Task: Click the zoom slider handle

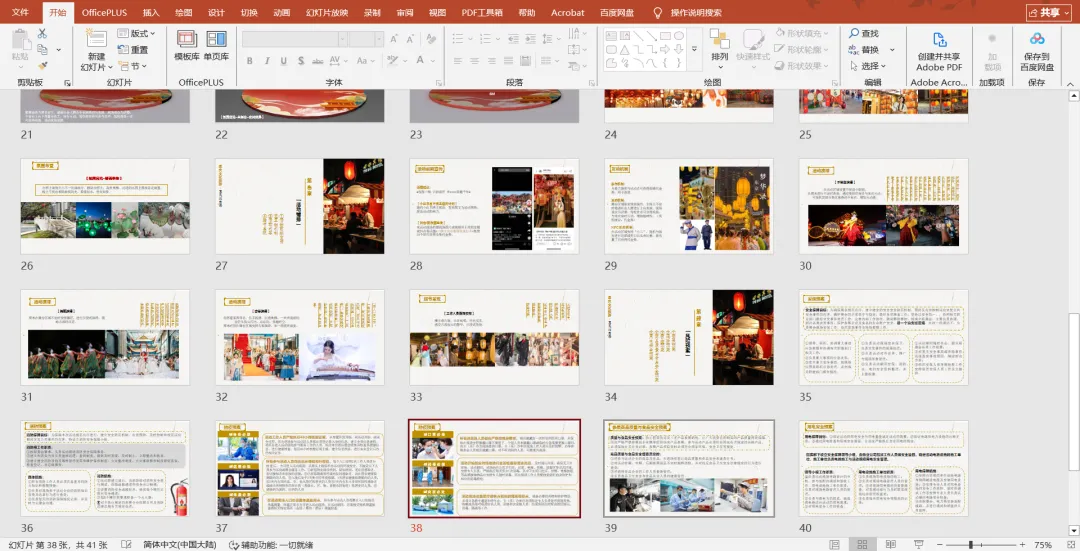Action: point(970,545)
